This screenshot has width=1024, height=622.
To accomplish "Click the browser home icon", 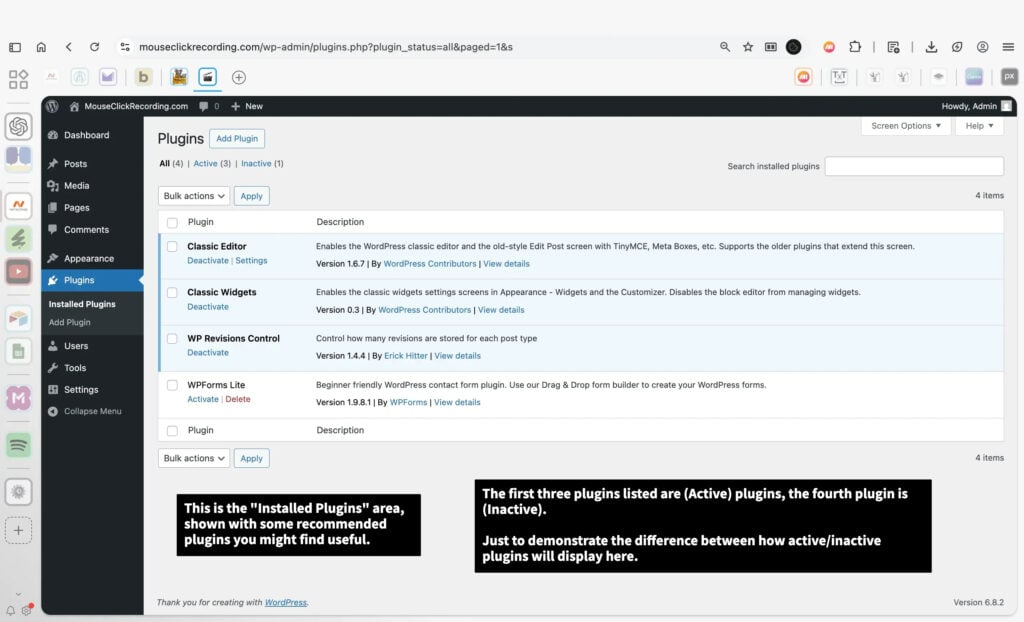I will pos(41,47).
